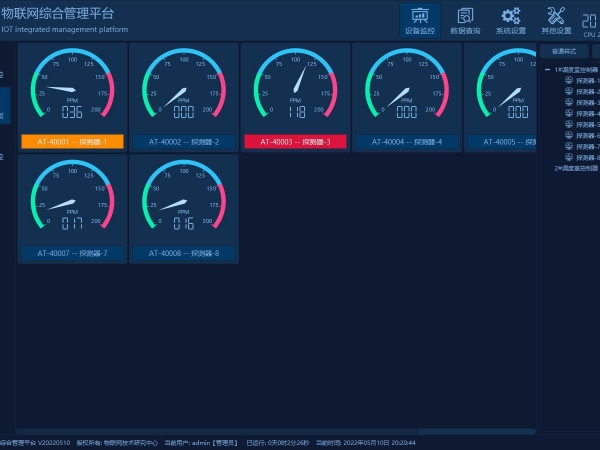Click the AT-40008 探测器-8 label
The width and height of the screenshot is (600, 450).
(x=183, y=253)
